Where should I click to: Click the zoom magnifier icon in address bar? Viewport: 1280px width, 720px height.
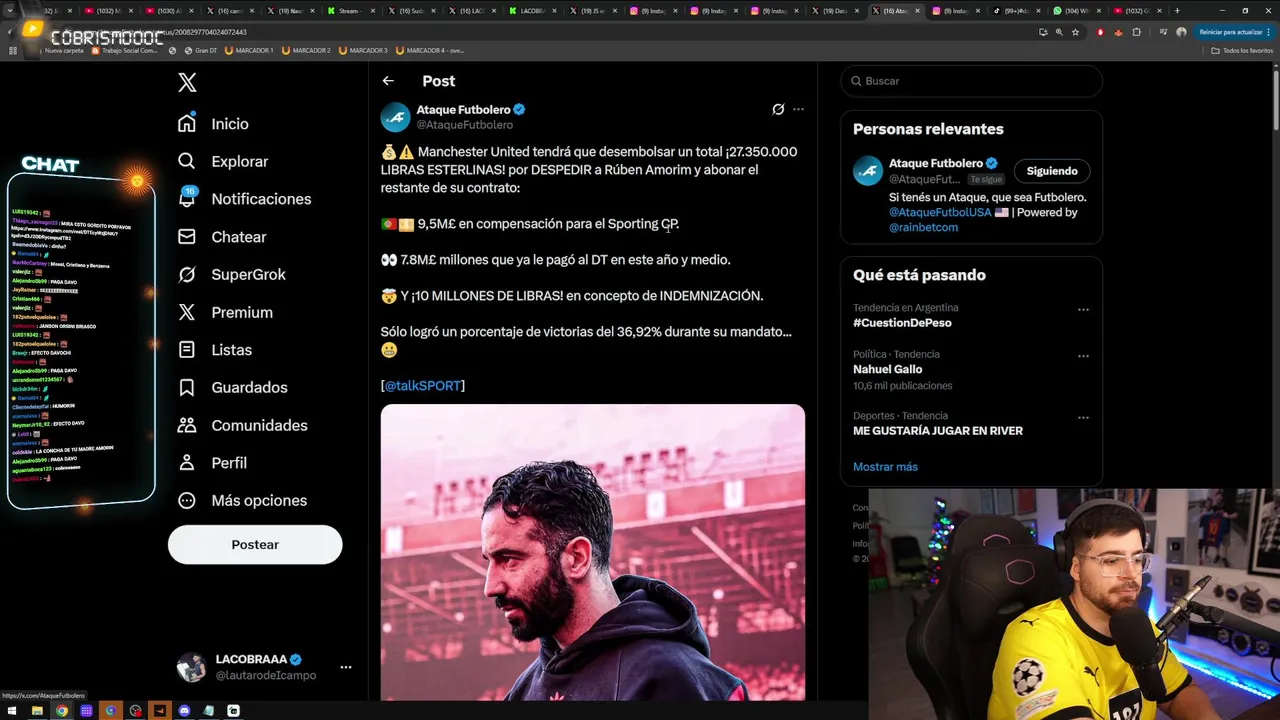tap(1059, 32)
